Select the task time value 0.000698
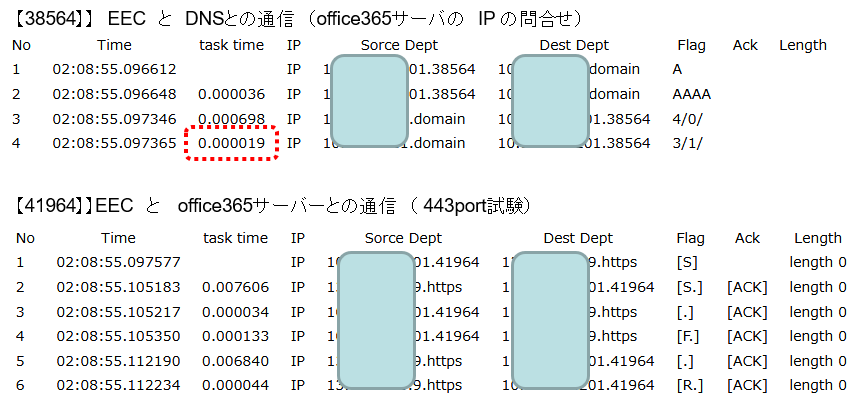The image size is (849, 396). 232,119
